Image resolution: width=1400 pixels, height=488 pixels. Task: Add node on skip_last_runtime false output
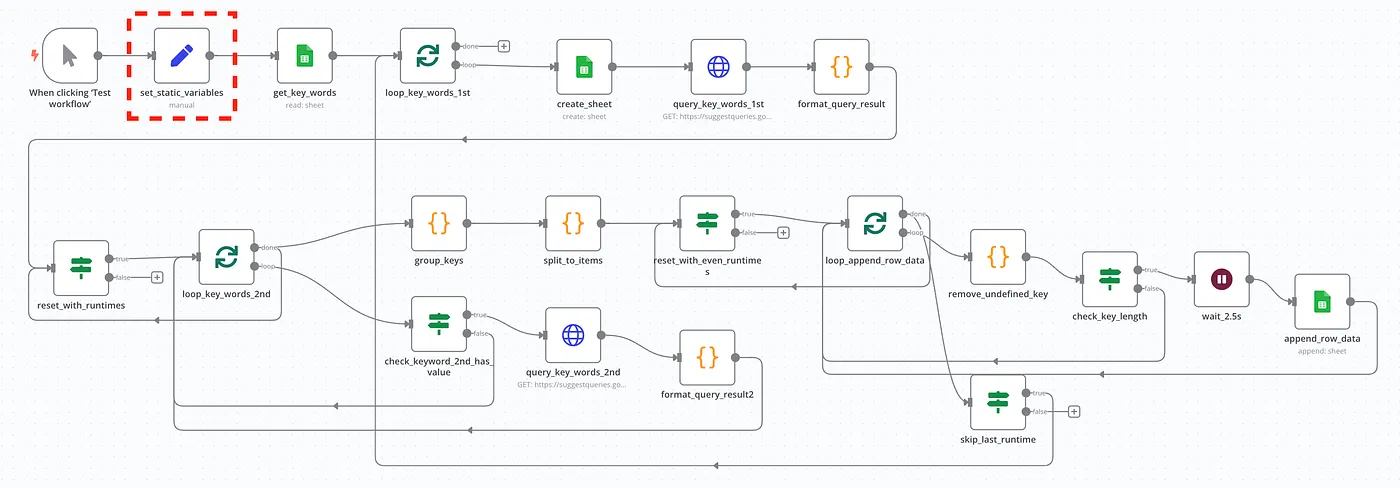(x=1074, y=411)
